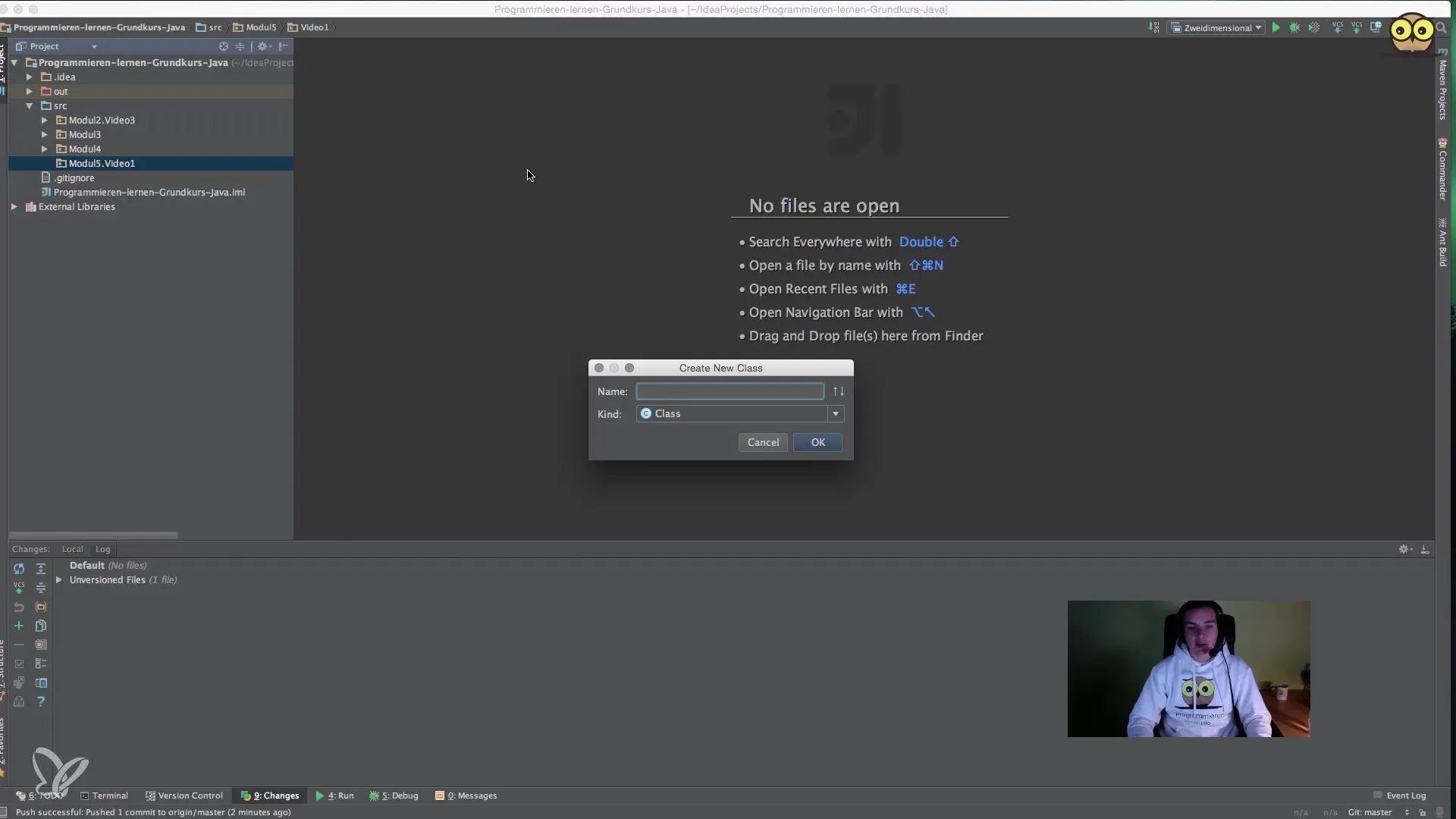Click VCS Update Project blue arrow icon
This screenshot has width=1456, height=819.
click(x=1337, y=28)
